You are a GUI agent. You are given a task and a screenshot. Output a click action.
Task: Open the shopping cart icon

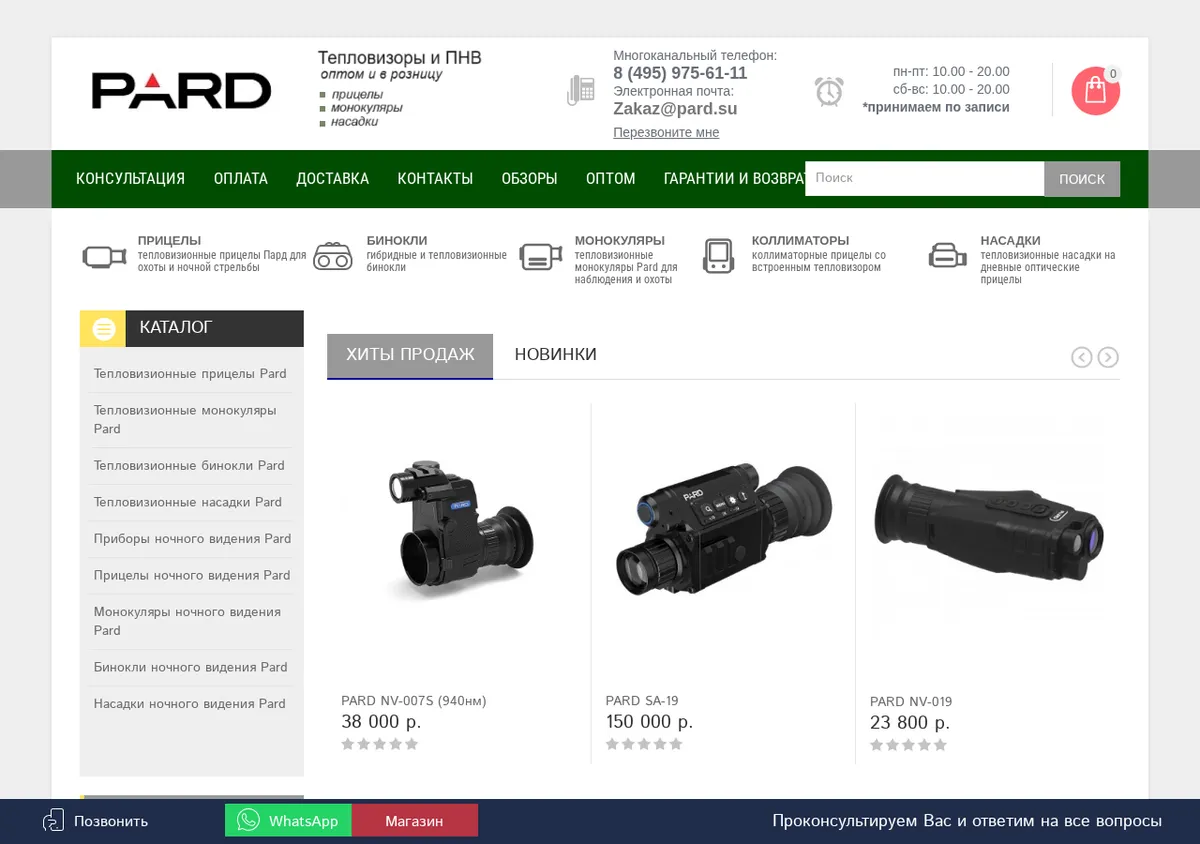click(1095, 91)
